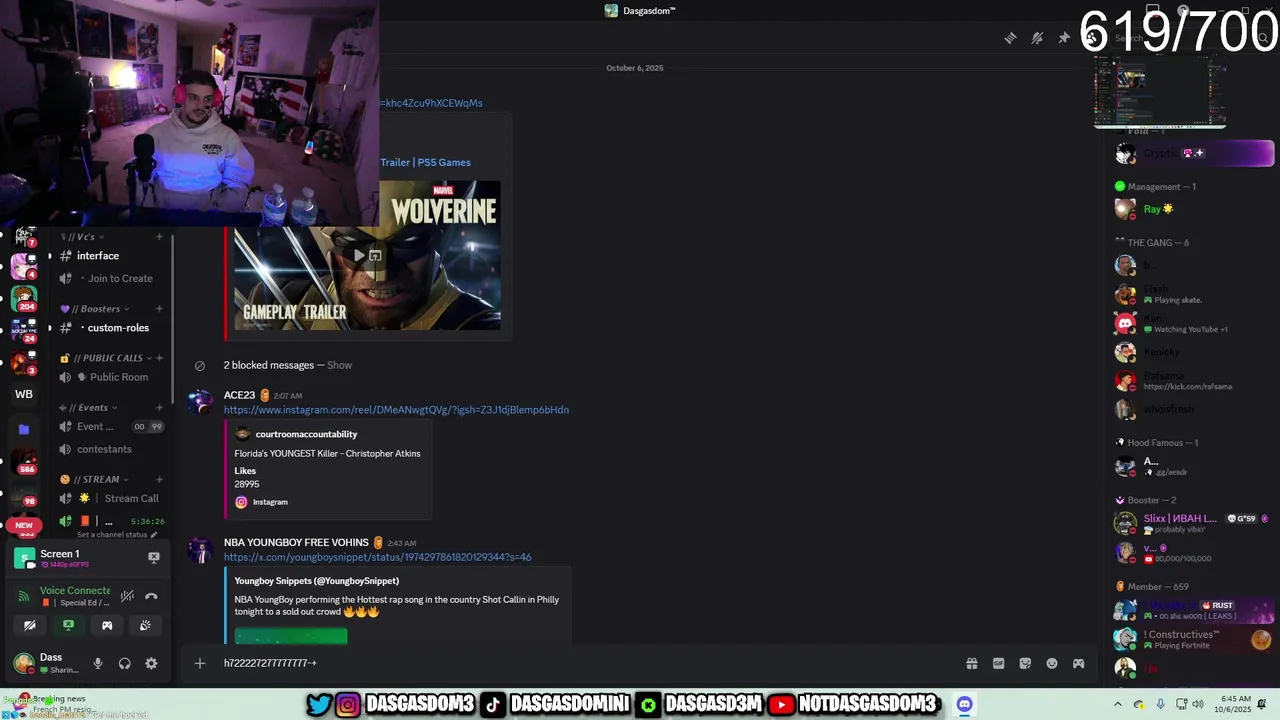Screen dimensions: 1280x720
Task: Add channel to // Boosters category plus
Action: click(x=160, y=309)
